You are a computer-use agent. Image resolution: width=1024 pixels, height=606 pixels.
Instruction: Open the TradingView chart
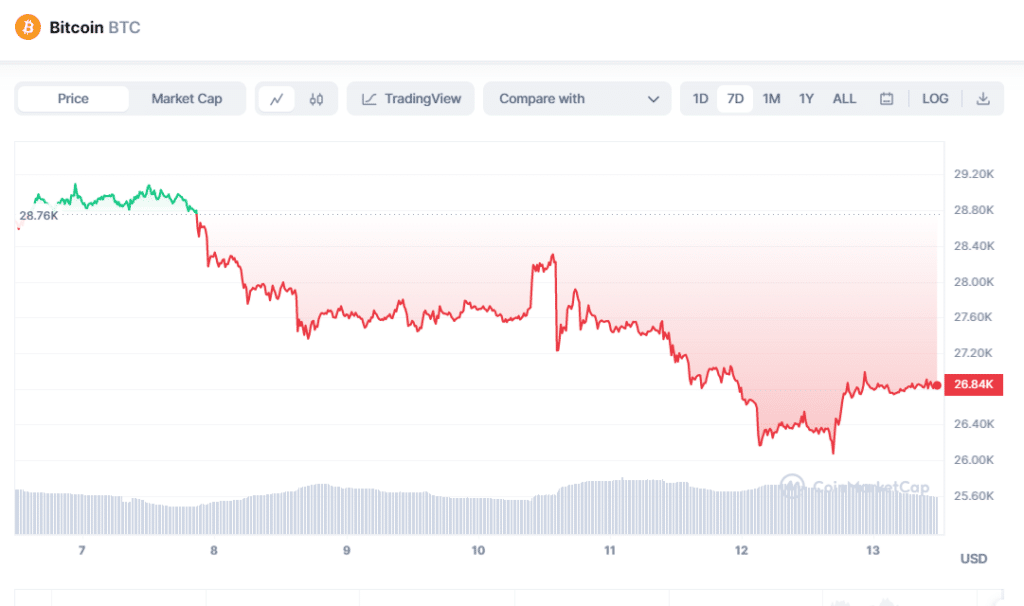point(412,99)
